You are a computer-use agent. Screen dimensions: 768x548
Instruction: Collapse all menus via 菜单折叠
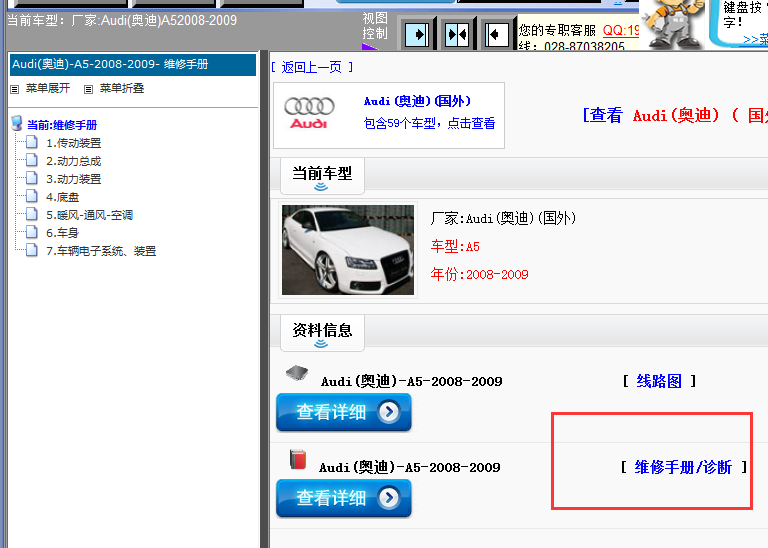click(x=121, y=88)
